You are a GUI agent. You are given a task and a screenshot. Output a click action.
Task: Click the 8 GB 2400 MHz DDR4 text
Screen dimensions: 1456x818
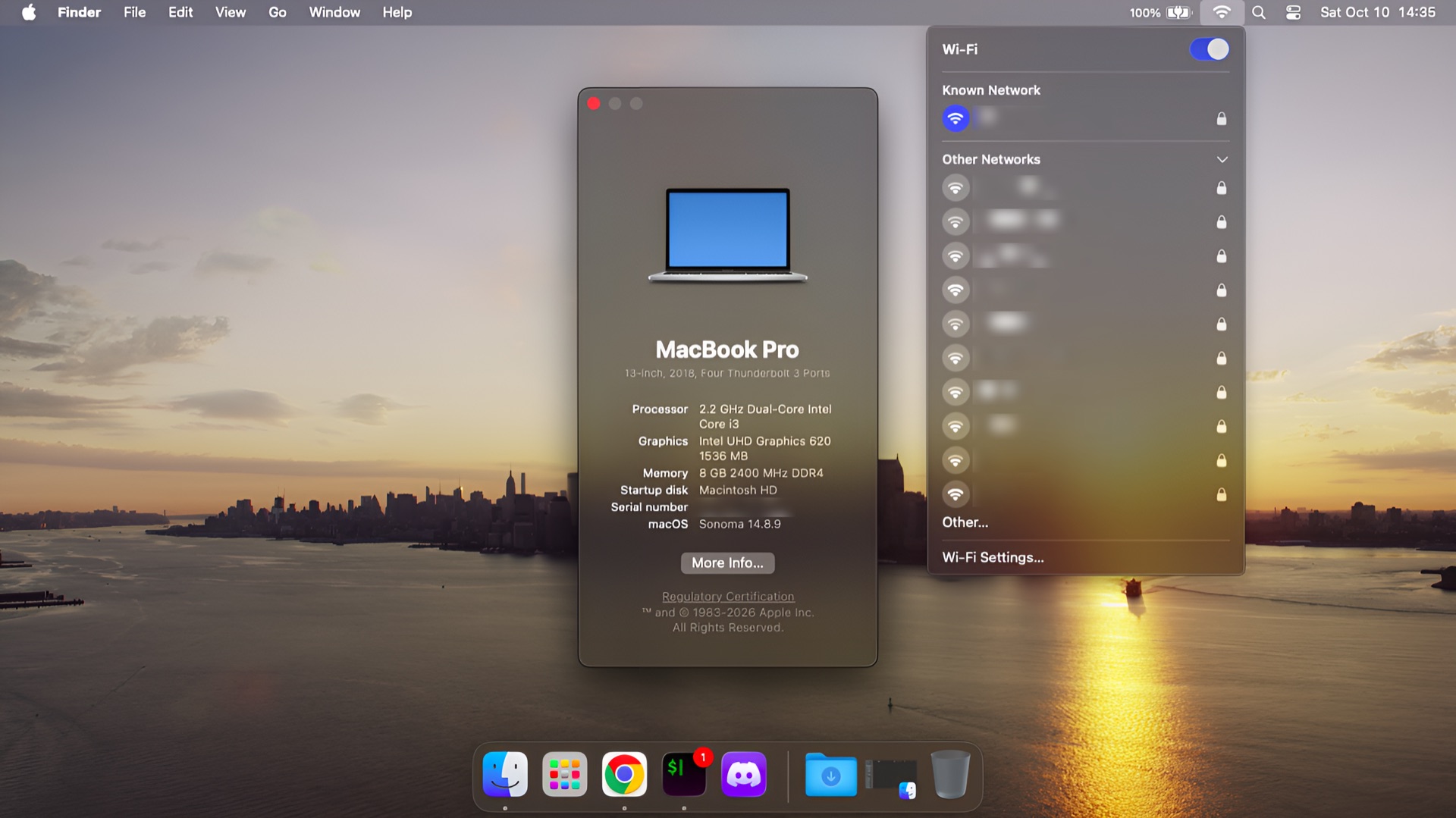coord(761,473)
